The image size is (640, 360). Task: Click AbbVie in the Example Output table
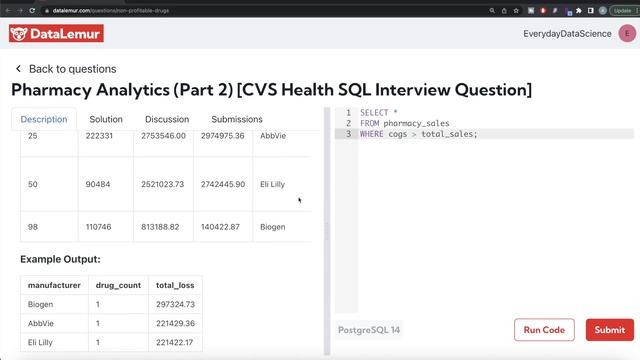tap(40, 323)
